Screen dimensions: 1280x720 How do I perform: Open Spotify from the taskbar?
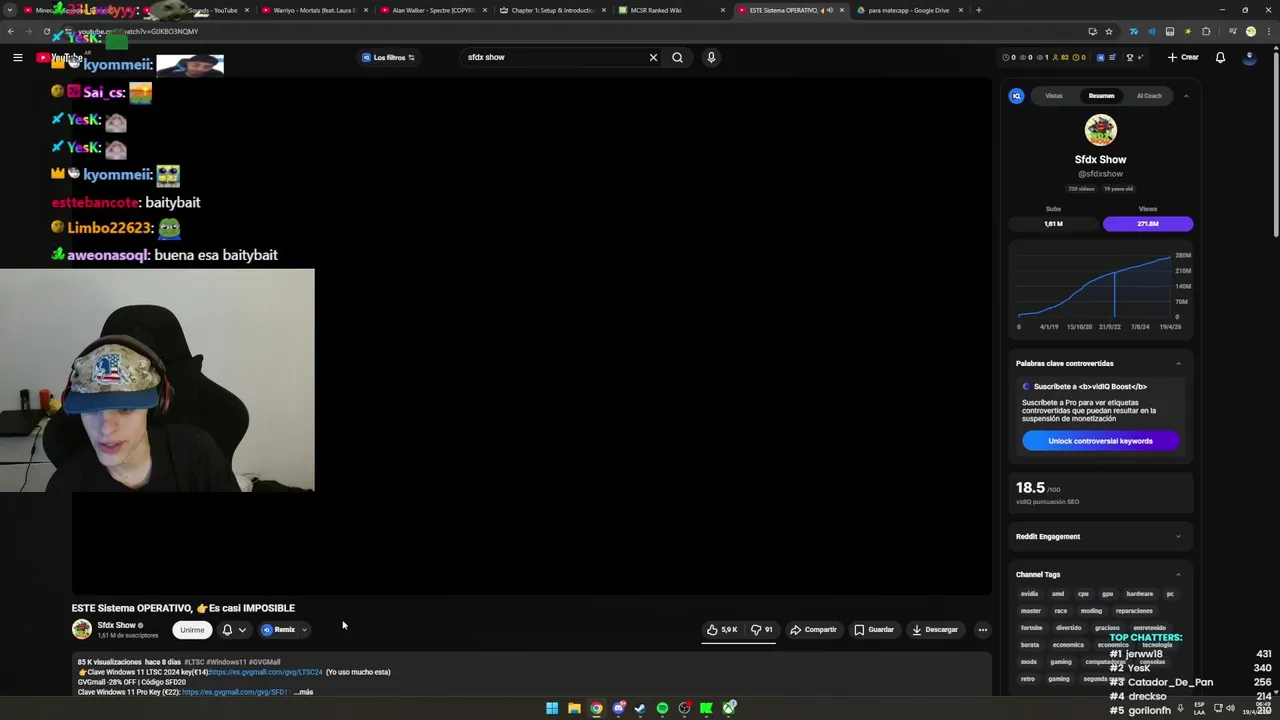[x=662, y=708]
